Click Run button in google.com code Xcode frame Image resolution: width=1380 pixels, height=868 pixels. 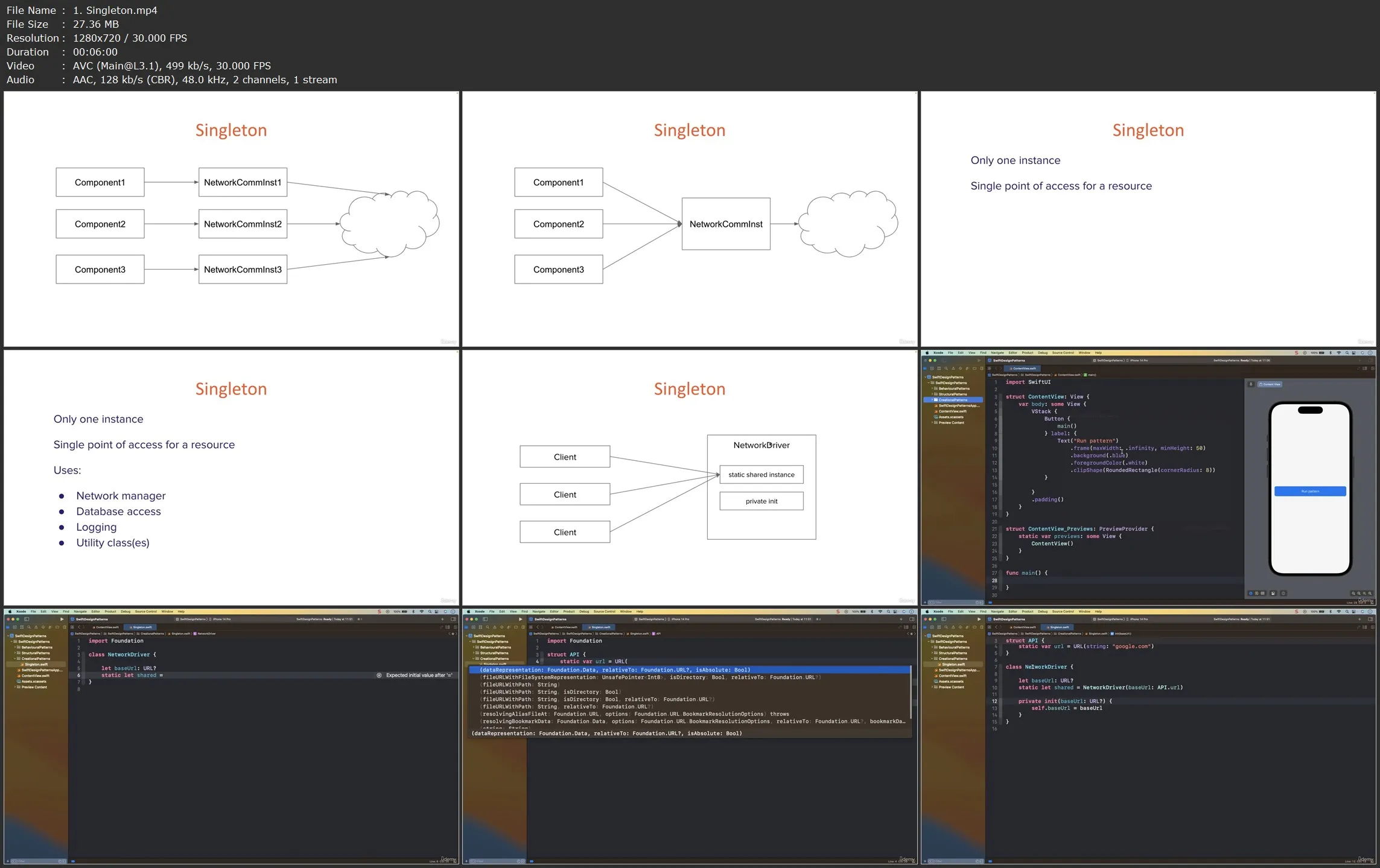(x=979, y=619)
